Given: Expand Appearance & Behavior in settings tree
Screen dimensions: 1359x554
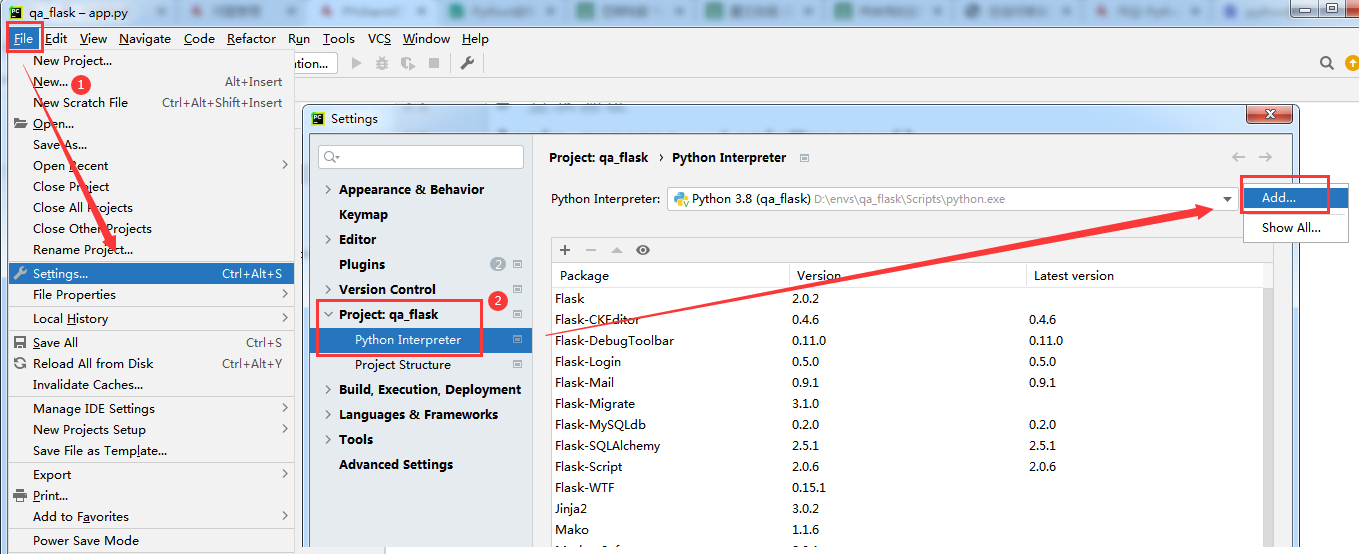Looking at the screenshot, I should point(328,189).
